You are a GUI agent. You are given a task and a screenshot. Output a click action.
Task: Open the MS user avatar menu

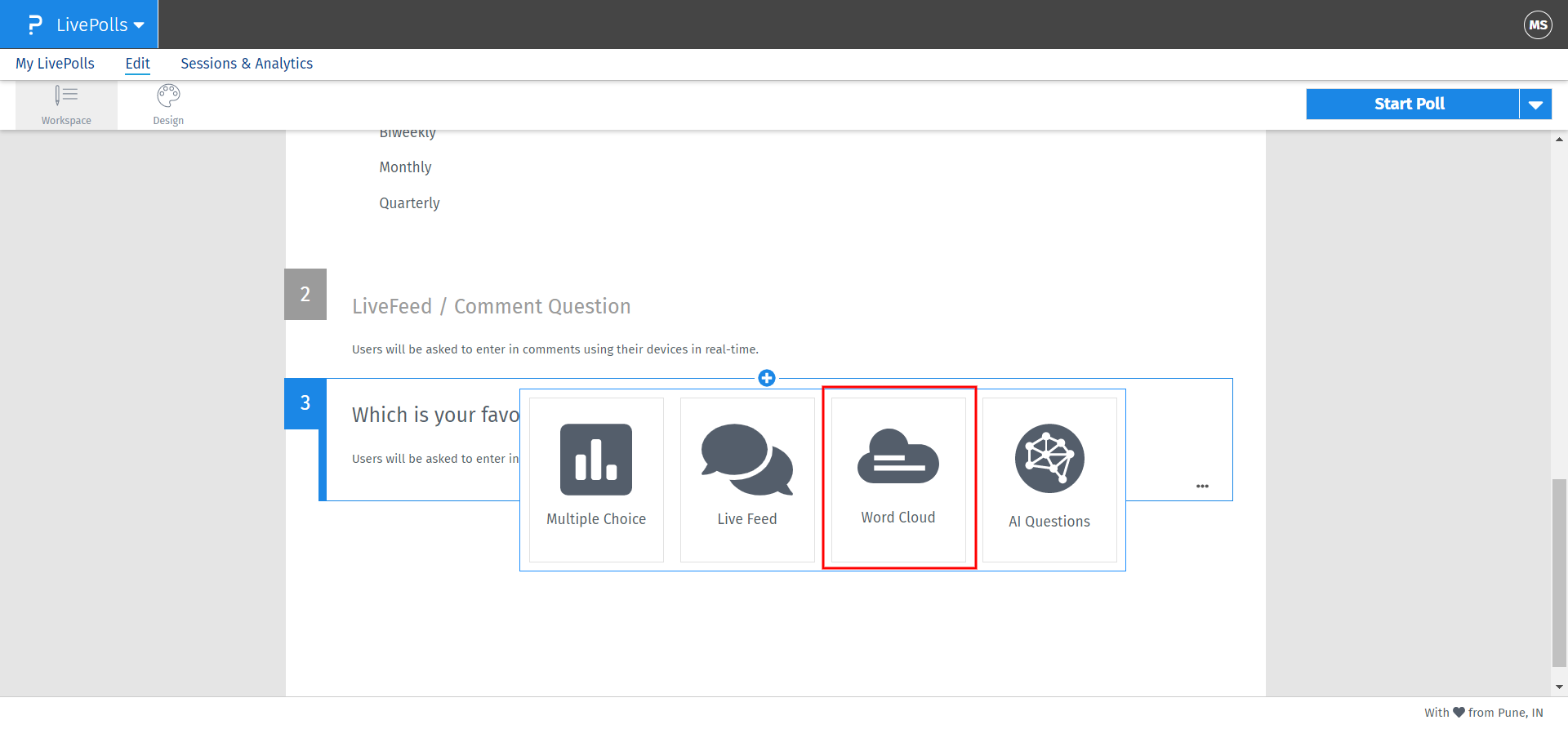pyautogui.click(x=1538, y=24)
